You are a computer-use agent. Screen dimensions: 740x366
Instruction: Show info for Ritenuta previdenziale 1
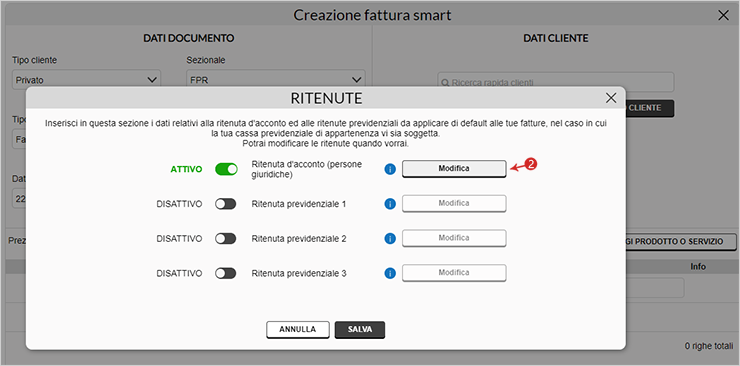click(x=390, y=204)
